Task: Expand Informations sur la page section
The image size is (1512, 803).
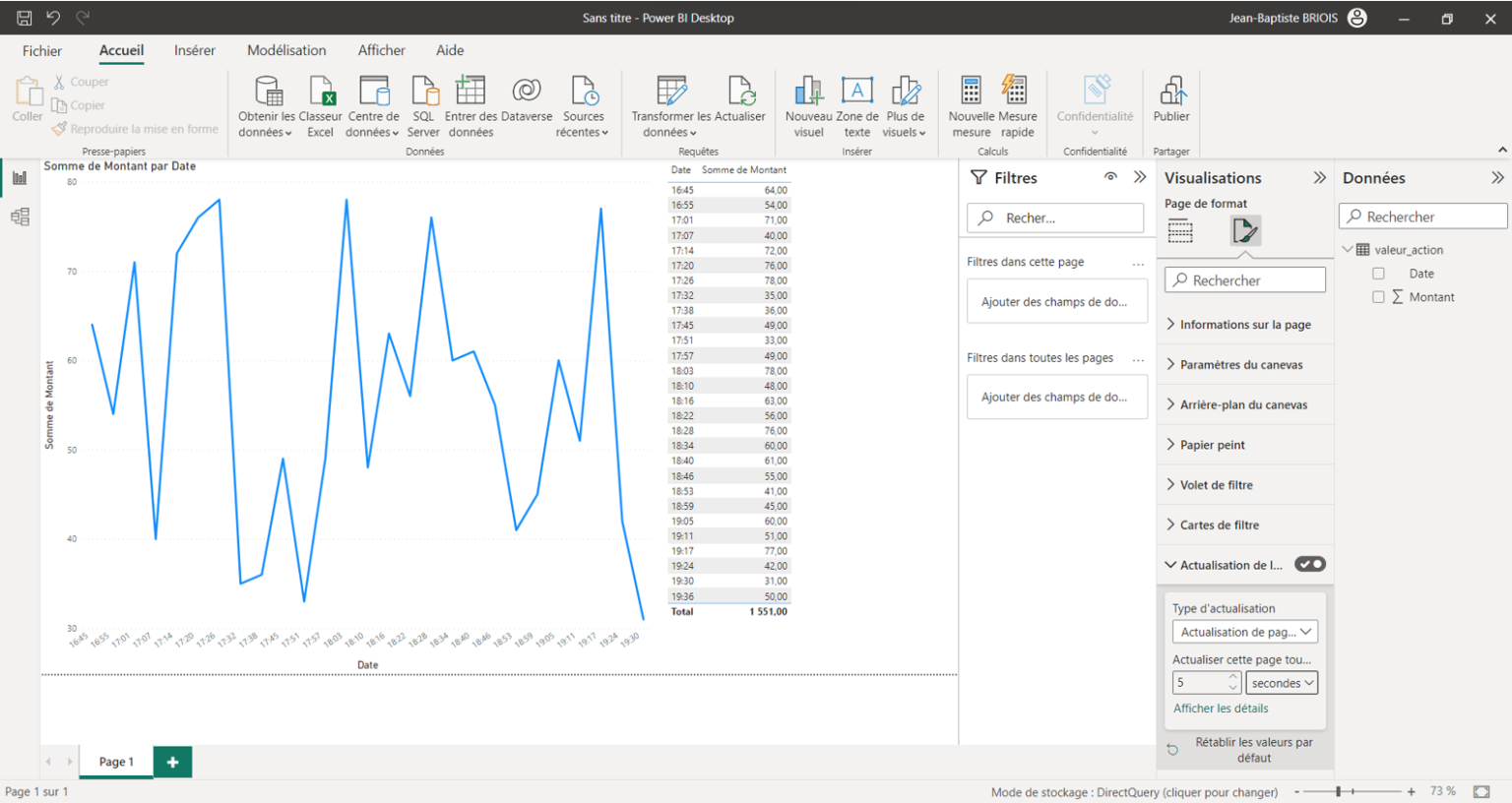Action: pos(1245,325)
